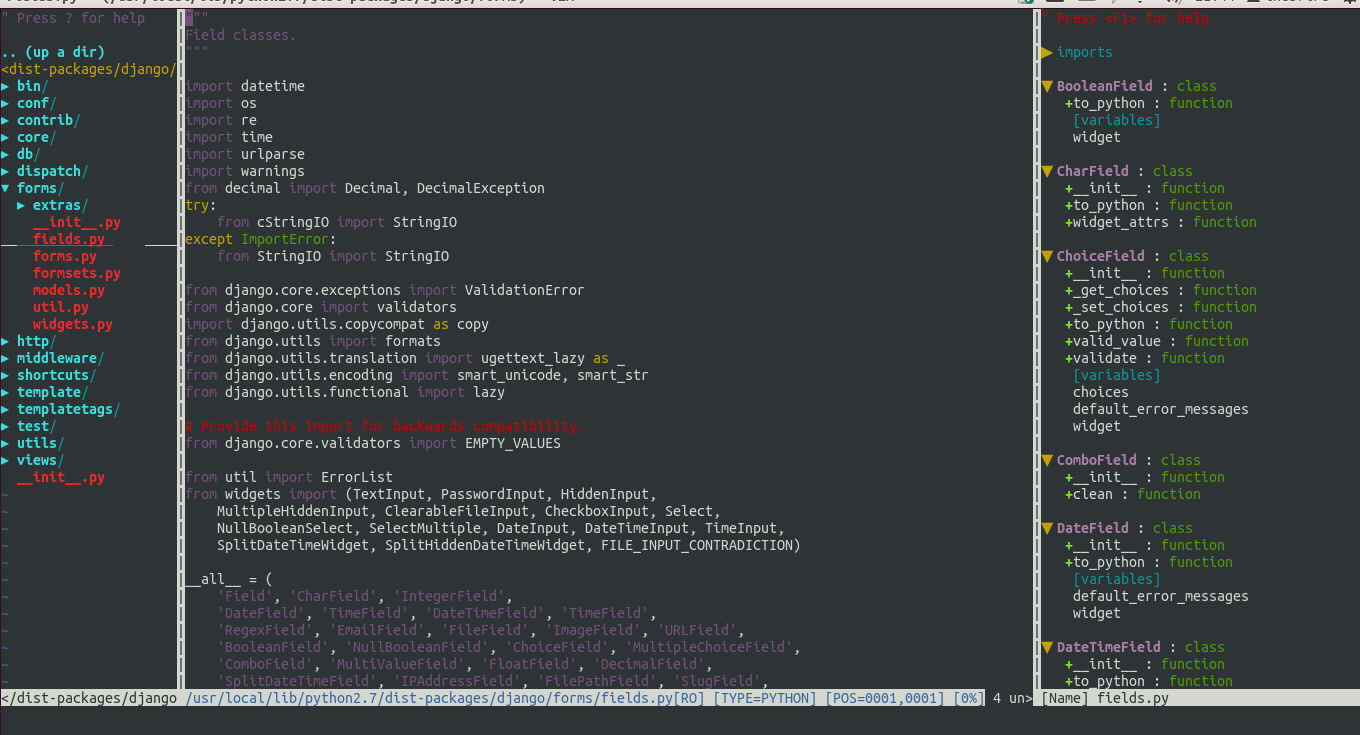Jump to ChoiceField validate function
This screenshot has height=735, width=1360.
[x=1145, y=358]
